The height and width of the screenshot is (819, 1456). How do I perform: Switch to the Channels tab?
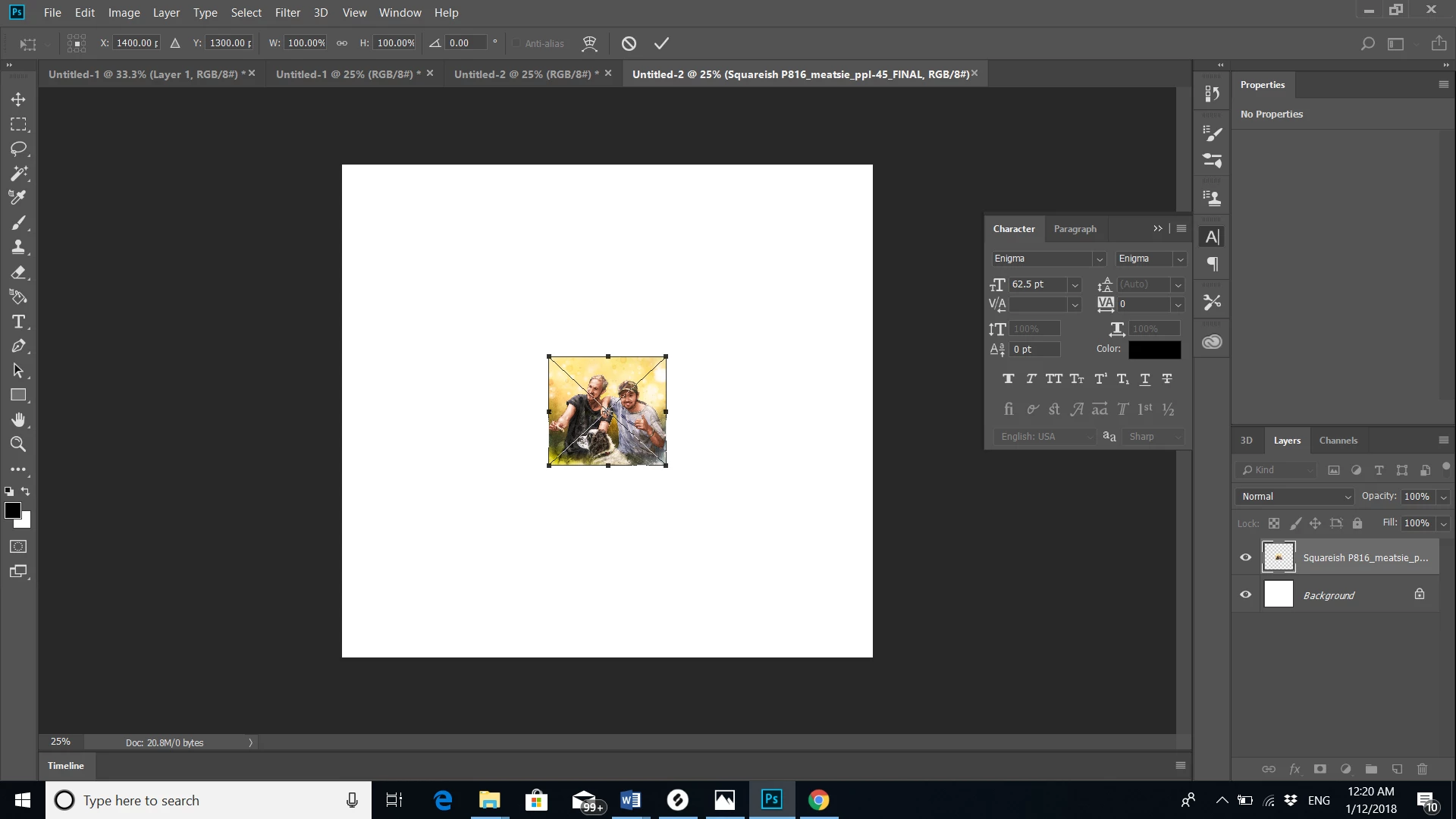pos(1338,440)
